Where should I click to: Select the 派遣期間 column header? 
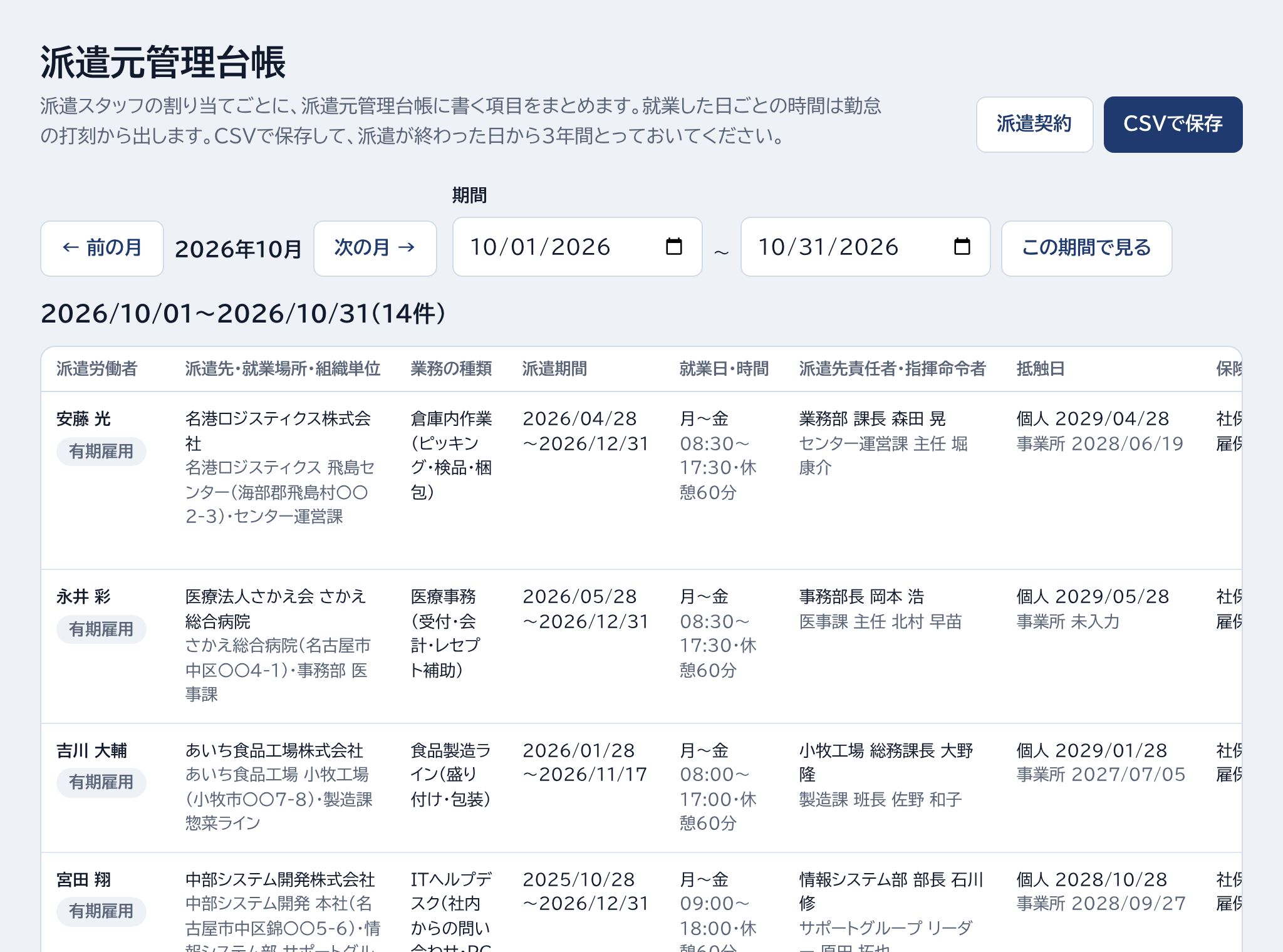pyautogui.click(x=554, y=369)
